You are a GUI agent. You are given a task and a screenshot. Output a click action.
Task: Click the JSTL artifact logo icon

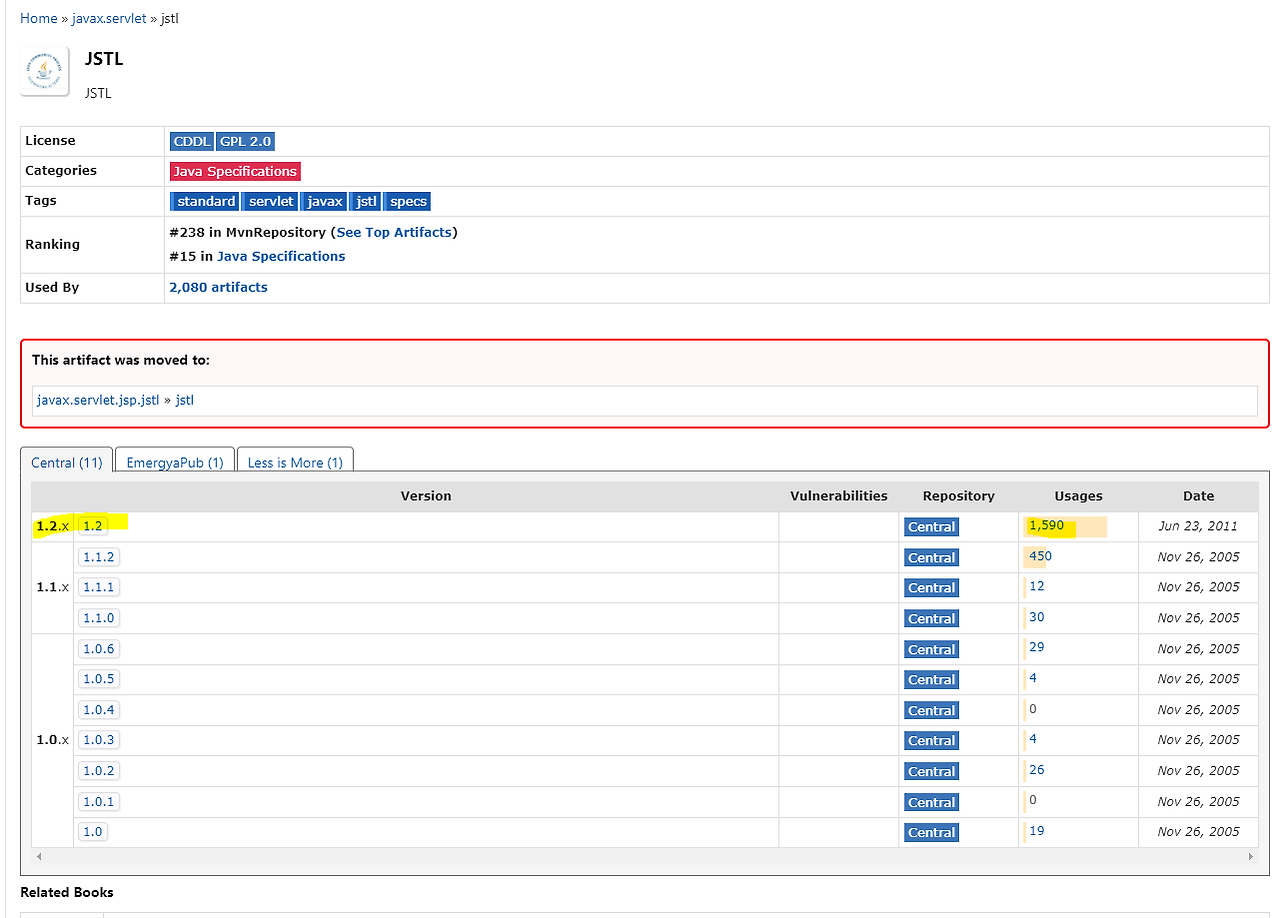tap(44, 71)
